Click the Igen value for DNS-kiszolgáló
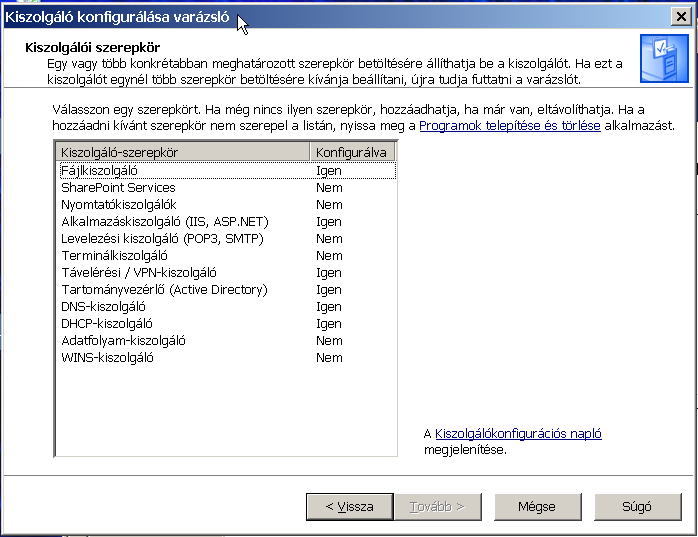 click(x=329, y=307)
